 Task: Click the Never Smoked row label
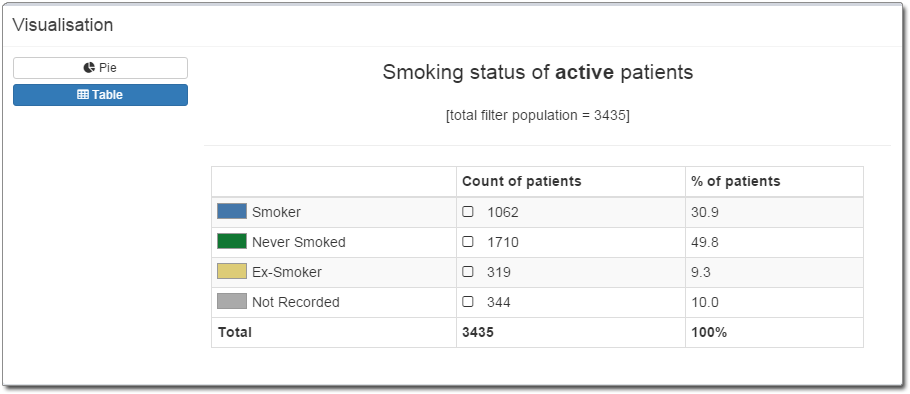298,242
